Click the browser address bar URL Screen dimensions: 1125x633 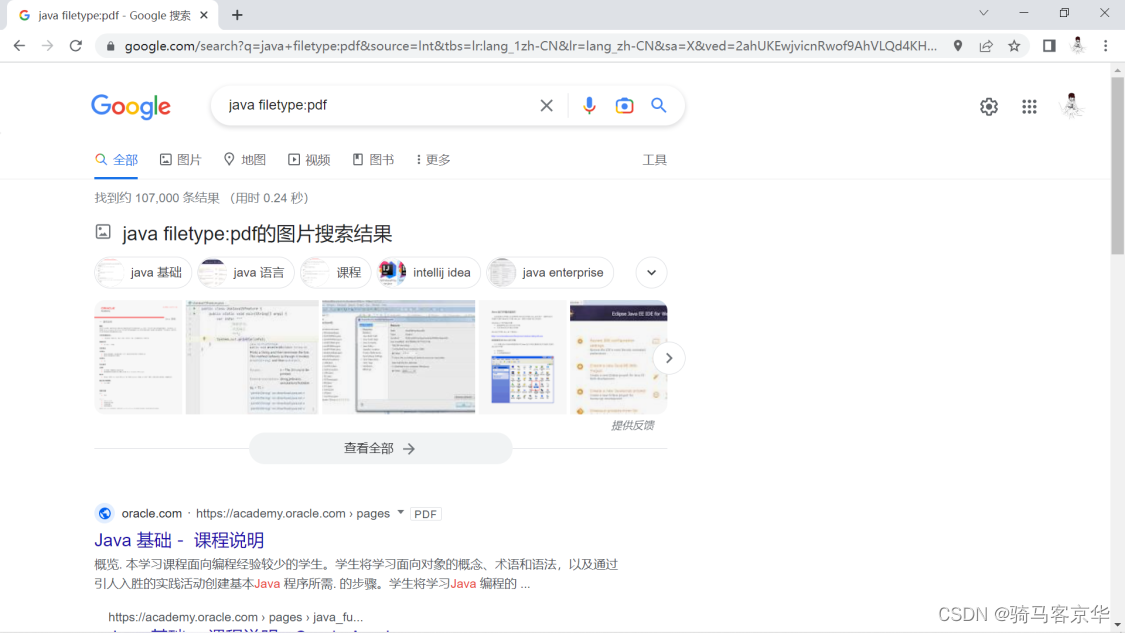(x=530, y=46)
